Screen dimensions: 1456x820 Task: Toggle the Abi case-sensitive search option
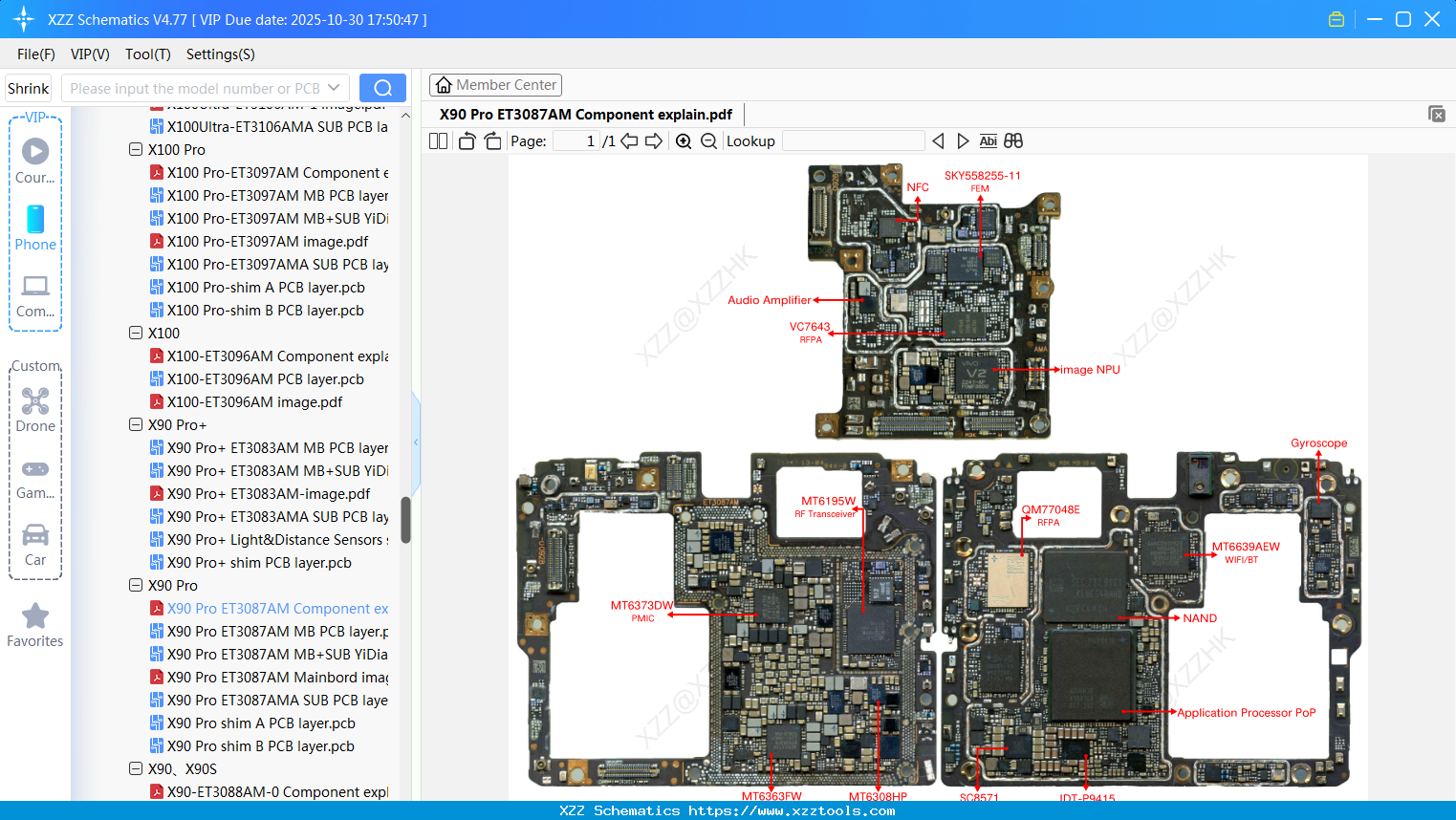(x=988, y=140)
